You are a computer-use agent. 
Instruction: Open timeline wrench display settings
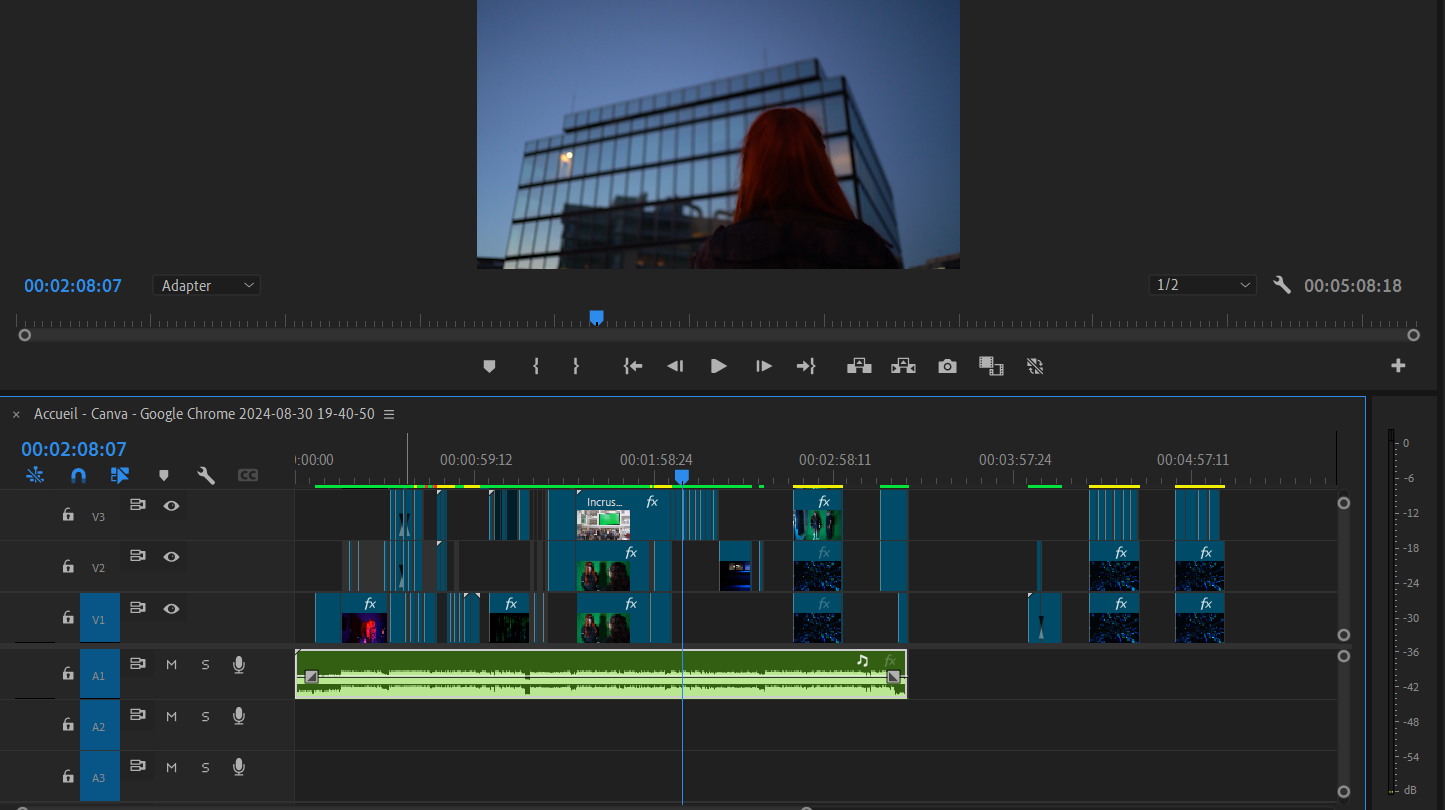pos(206,475)
